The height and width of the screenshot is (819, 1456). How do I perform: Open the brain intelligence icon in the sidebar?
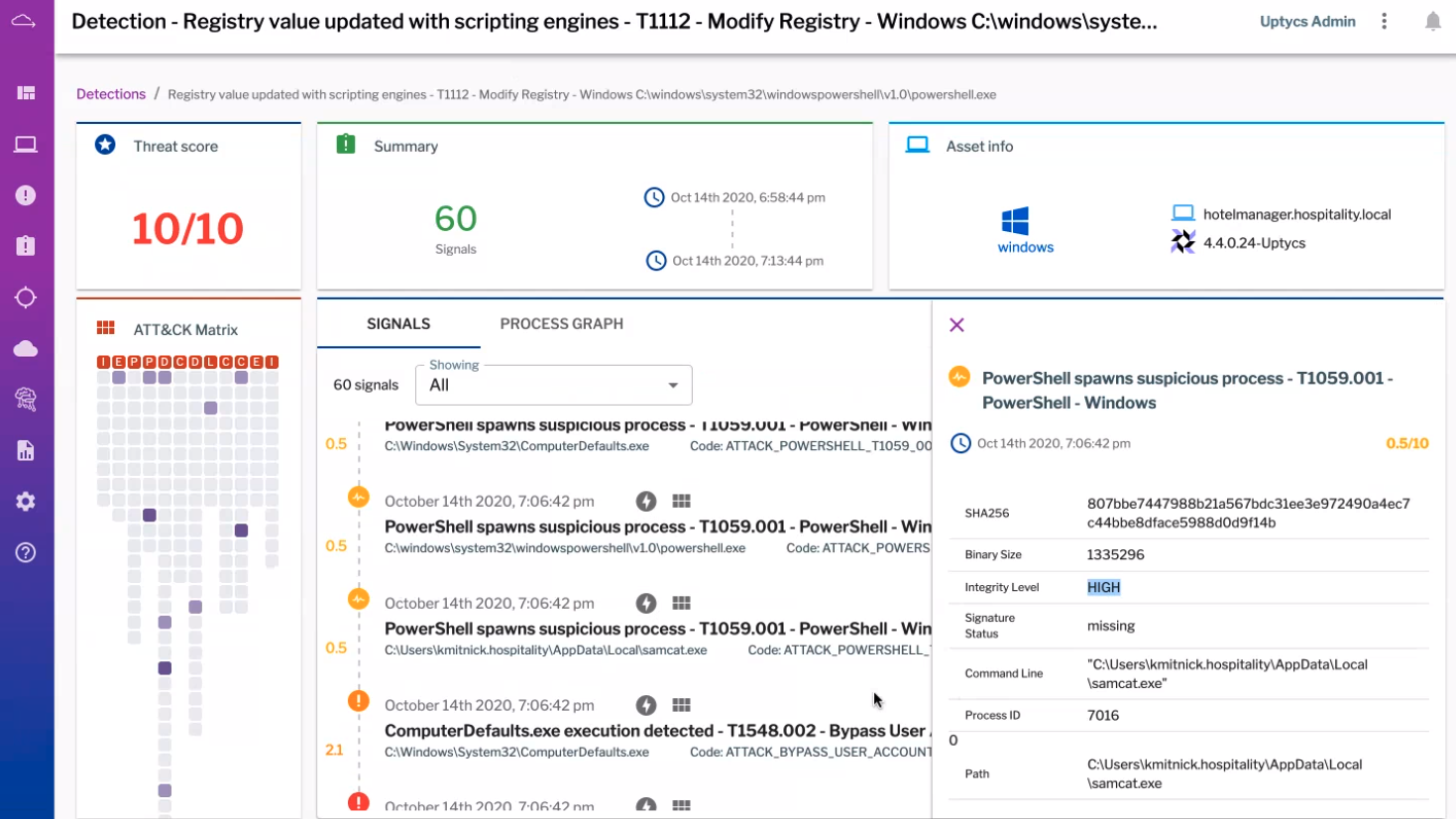coord(26,399)
